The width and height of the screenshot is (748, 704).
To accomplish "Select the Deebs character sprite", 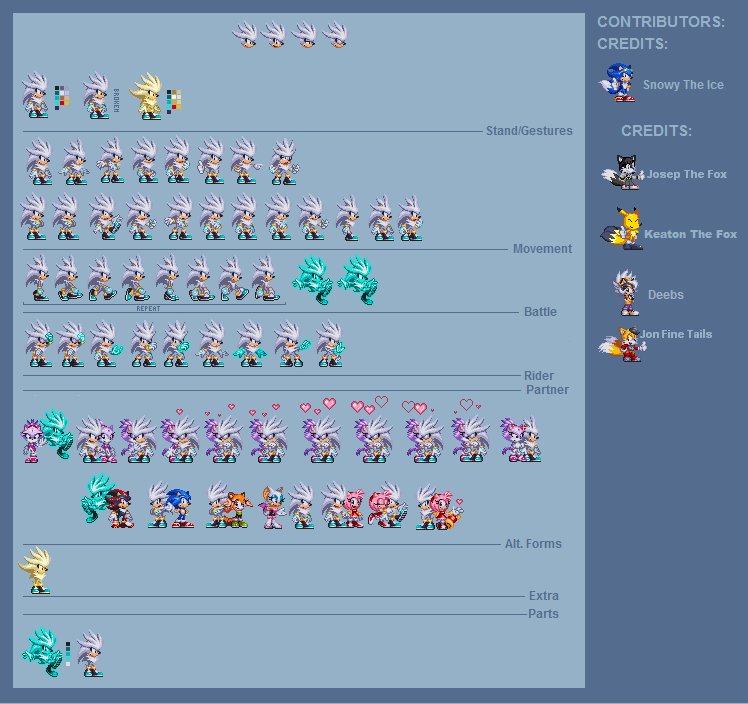I will coord(626,292).
